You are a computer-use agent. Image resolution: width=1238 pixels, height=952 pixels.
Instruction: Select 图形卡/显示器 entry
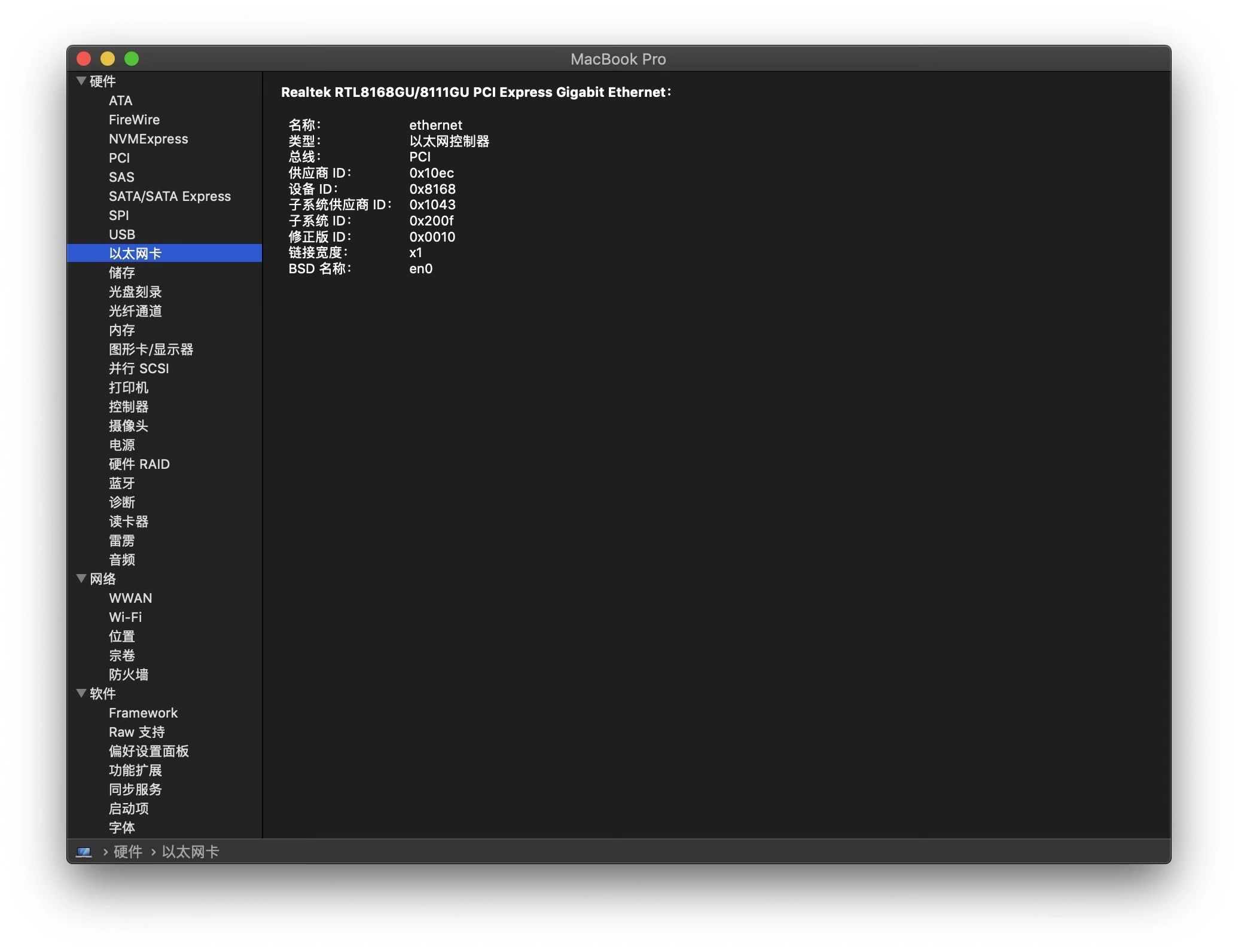(x=151, y=349)
